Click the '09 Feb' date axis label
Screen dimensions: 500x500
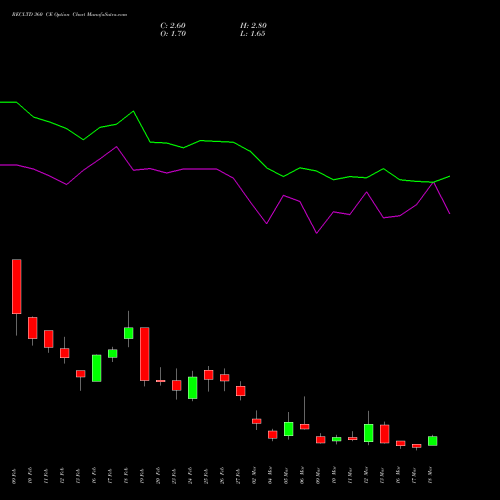14,476
